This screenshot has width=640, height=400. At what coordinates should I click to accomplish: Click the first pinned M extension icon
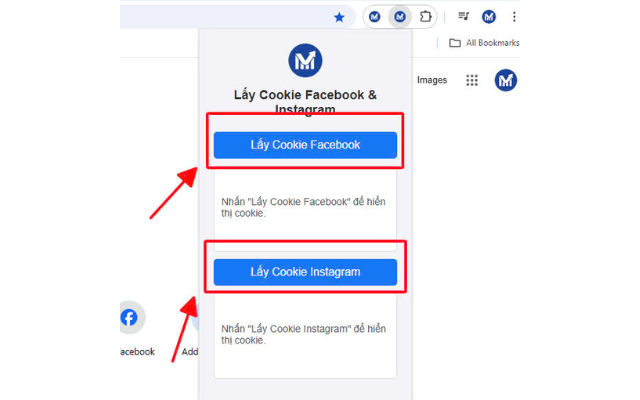(374, 17)
